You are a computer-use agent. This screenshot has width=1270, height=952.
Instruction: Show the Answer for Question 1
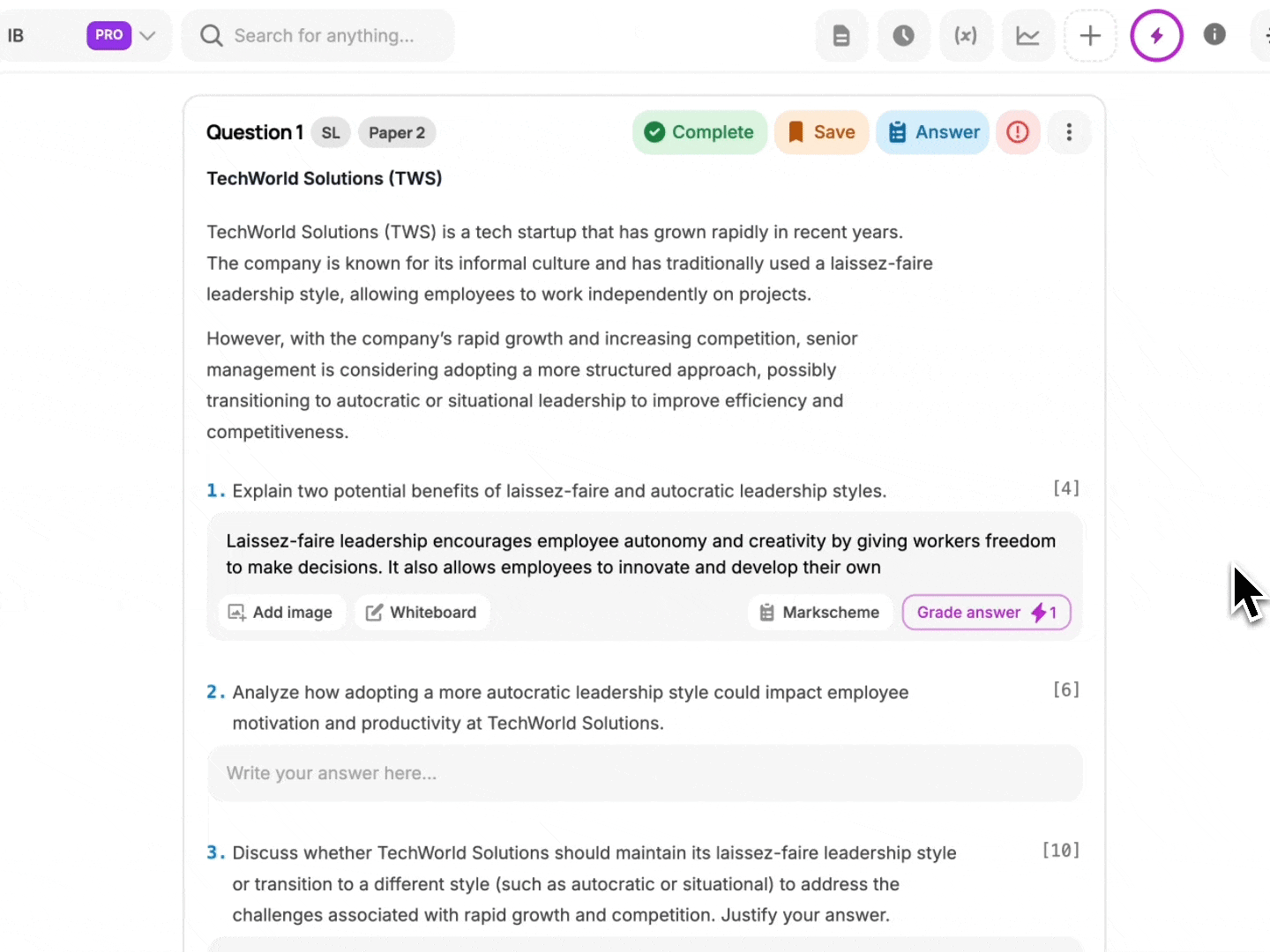pyautogui.click(x=933, y=132)
